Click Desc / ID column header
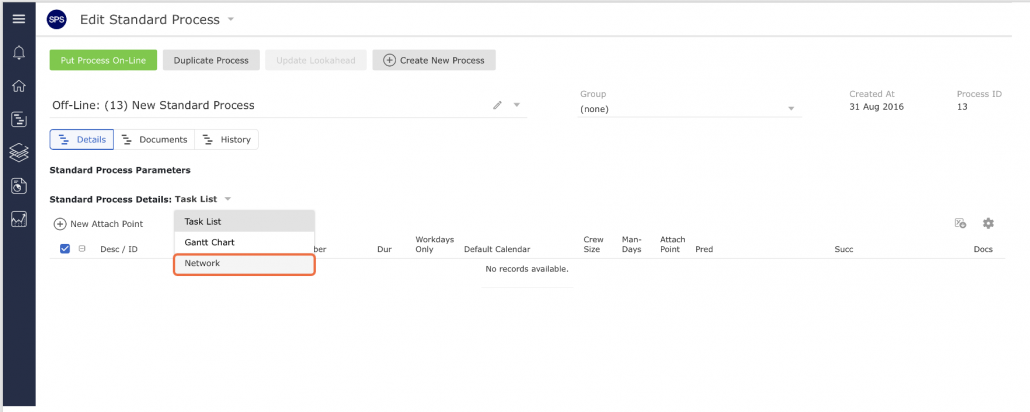 (x=119, y=250)
